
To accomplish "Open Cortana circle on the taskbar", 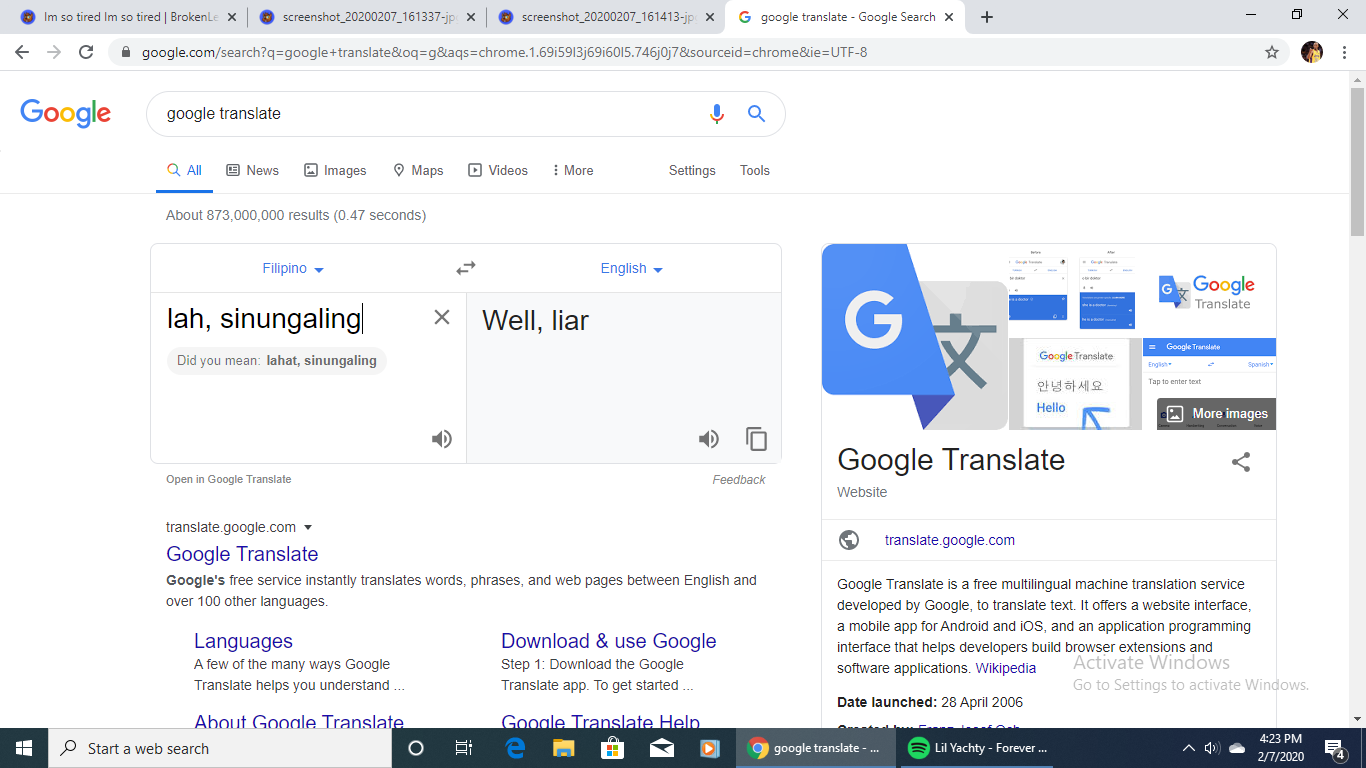I will [416, 748].
